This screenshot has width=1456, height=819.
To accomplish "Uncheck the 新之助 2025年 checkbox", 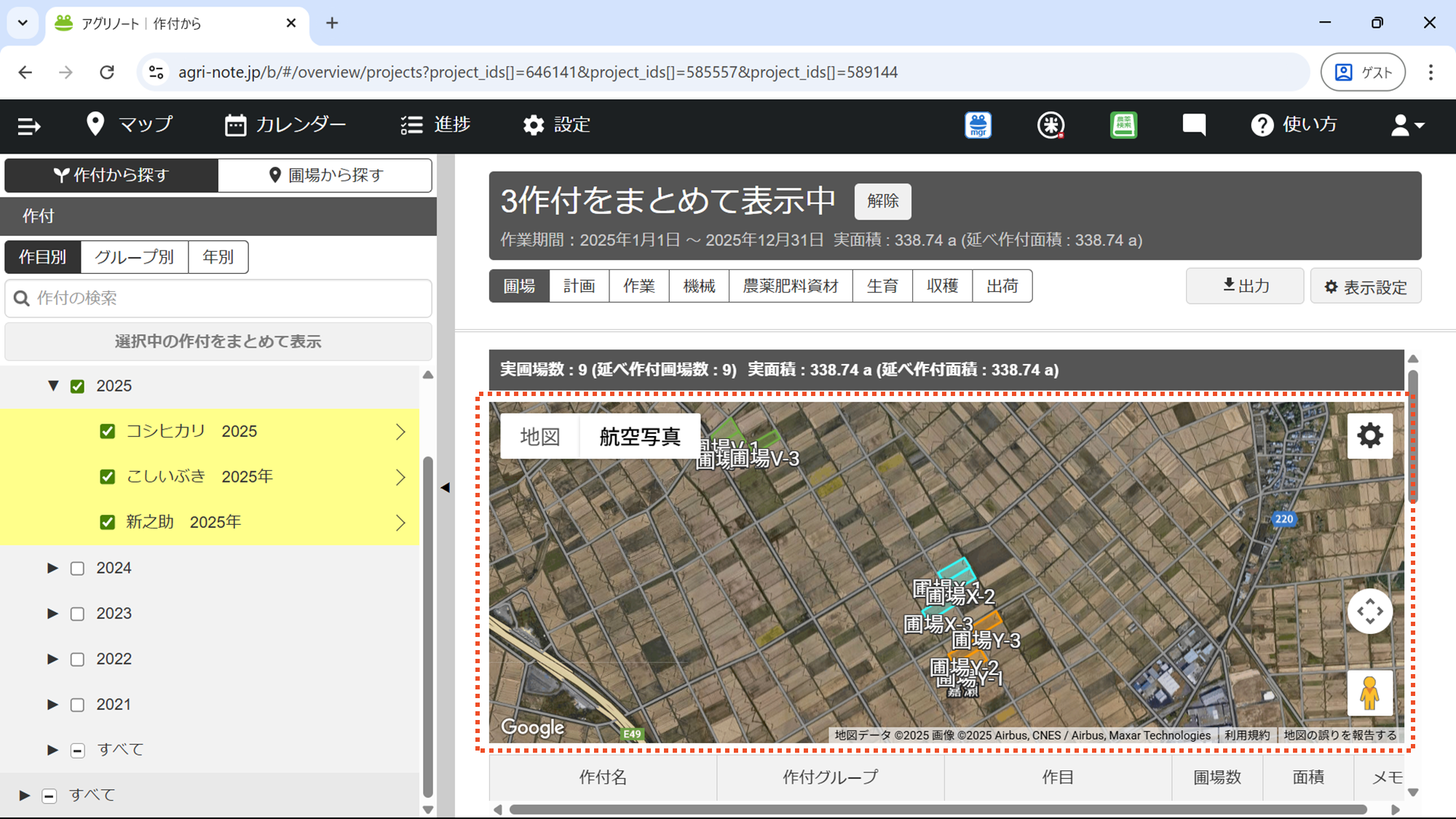I will point(108,522).
